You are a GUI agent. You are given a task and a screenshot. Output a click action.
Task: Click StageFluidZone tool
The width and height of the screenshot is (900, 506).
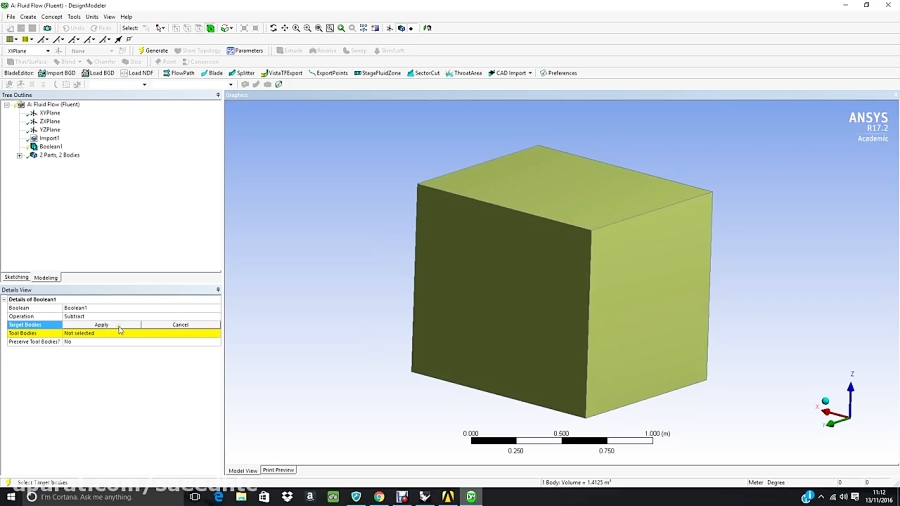tap(378, 73)
